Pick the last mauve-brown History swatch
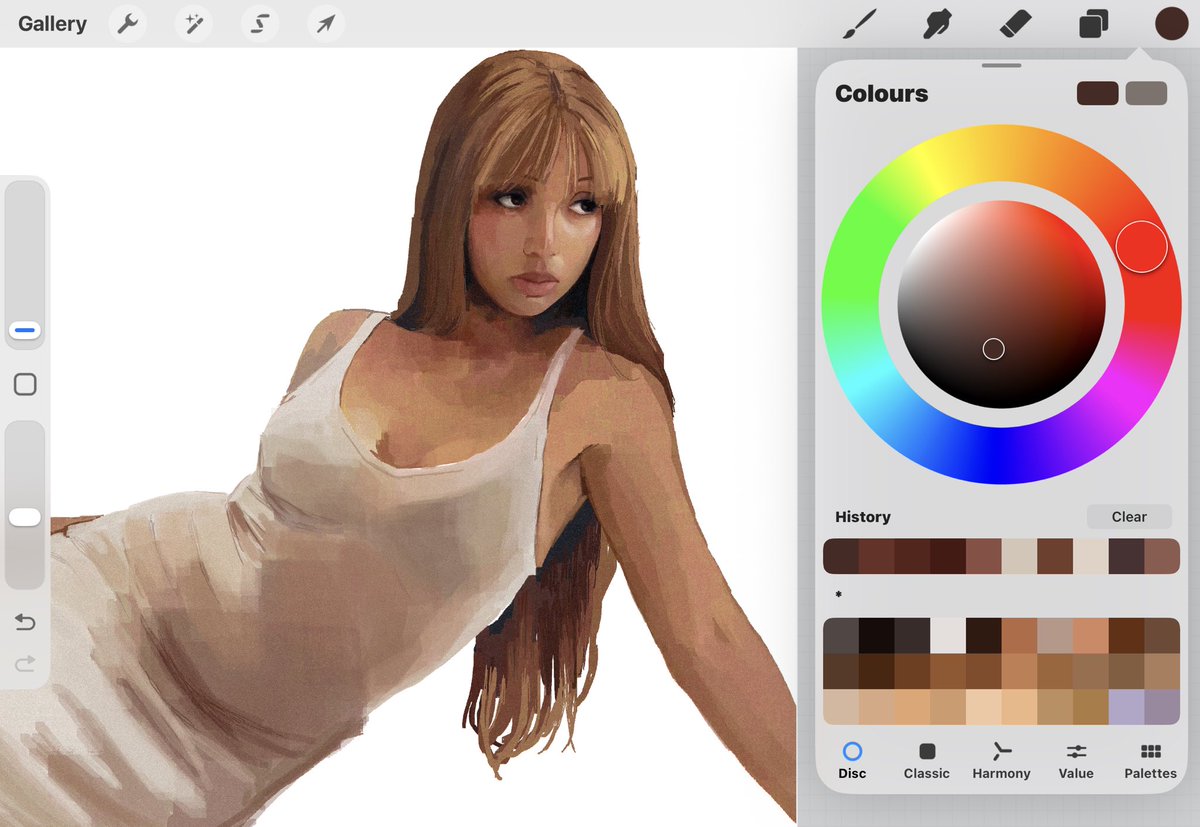The image size is (1200, 827). pyautogui.click(x=1162, y=556)
